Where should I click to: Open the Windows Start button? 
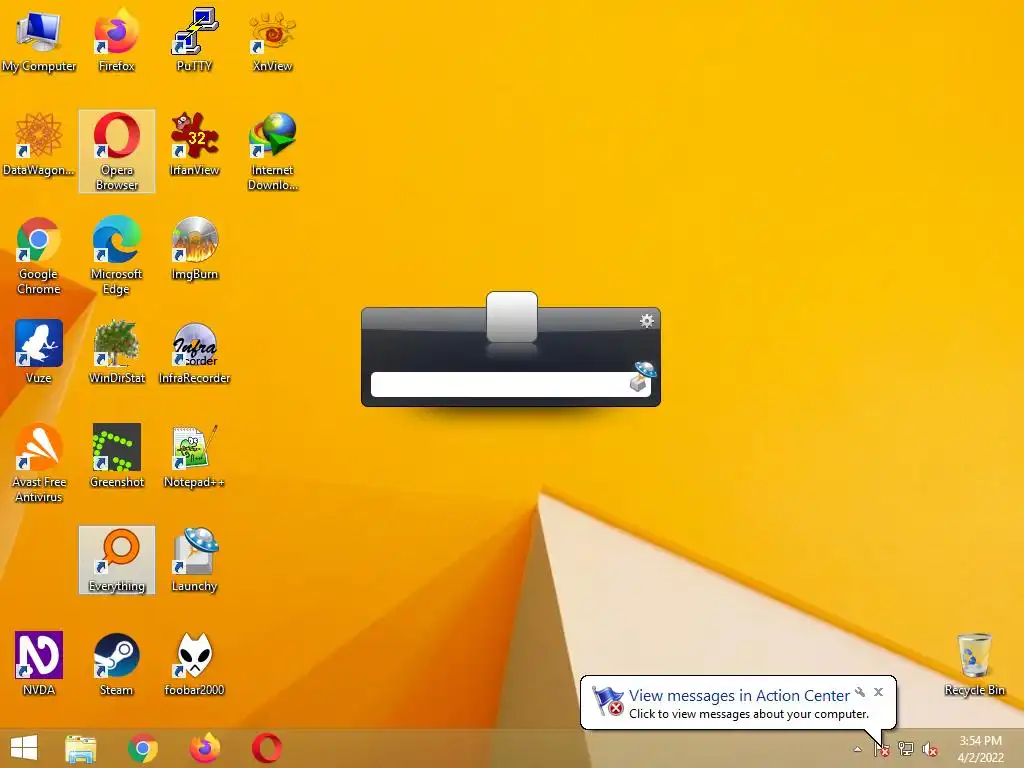click(x=24, y=748)
